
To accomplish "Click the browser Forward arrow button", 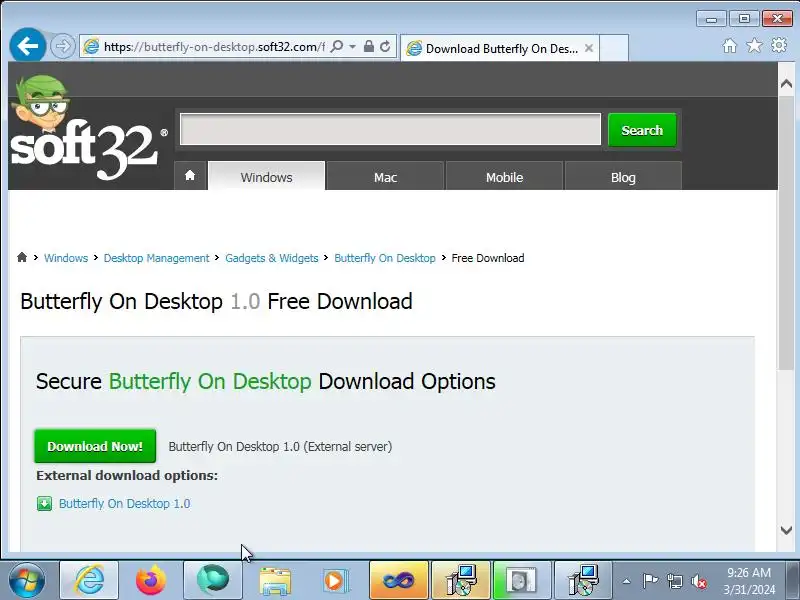I will click(x=63, y=46).
